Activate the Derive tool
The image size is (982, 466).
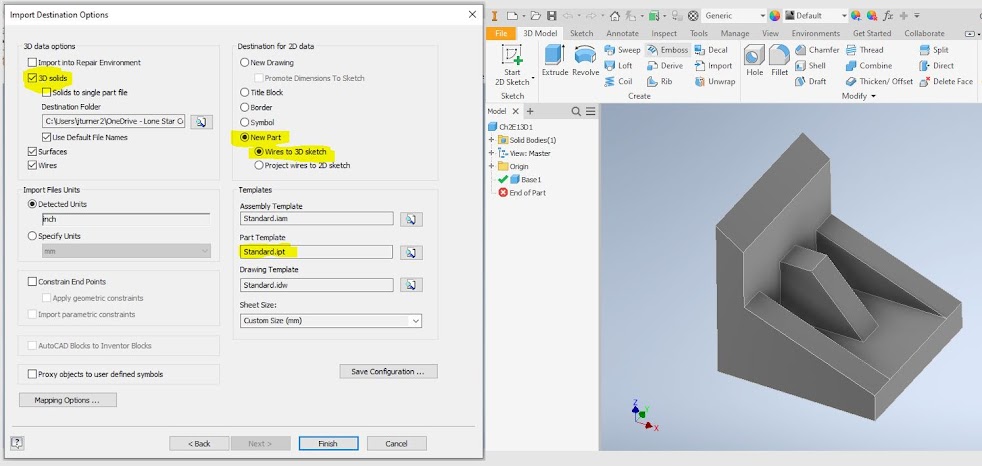pyautogui.click(x=664, y=66)
